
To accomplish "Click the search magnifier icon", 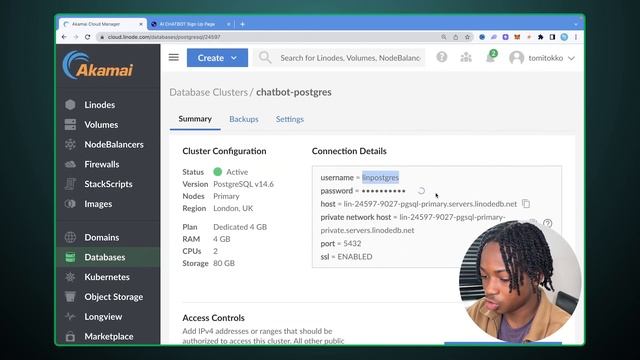I will (265, 58).
